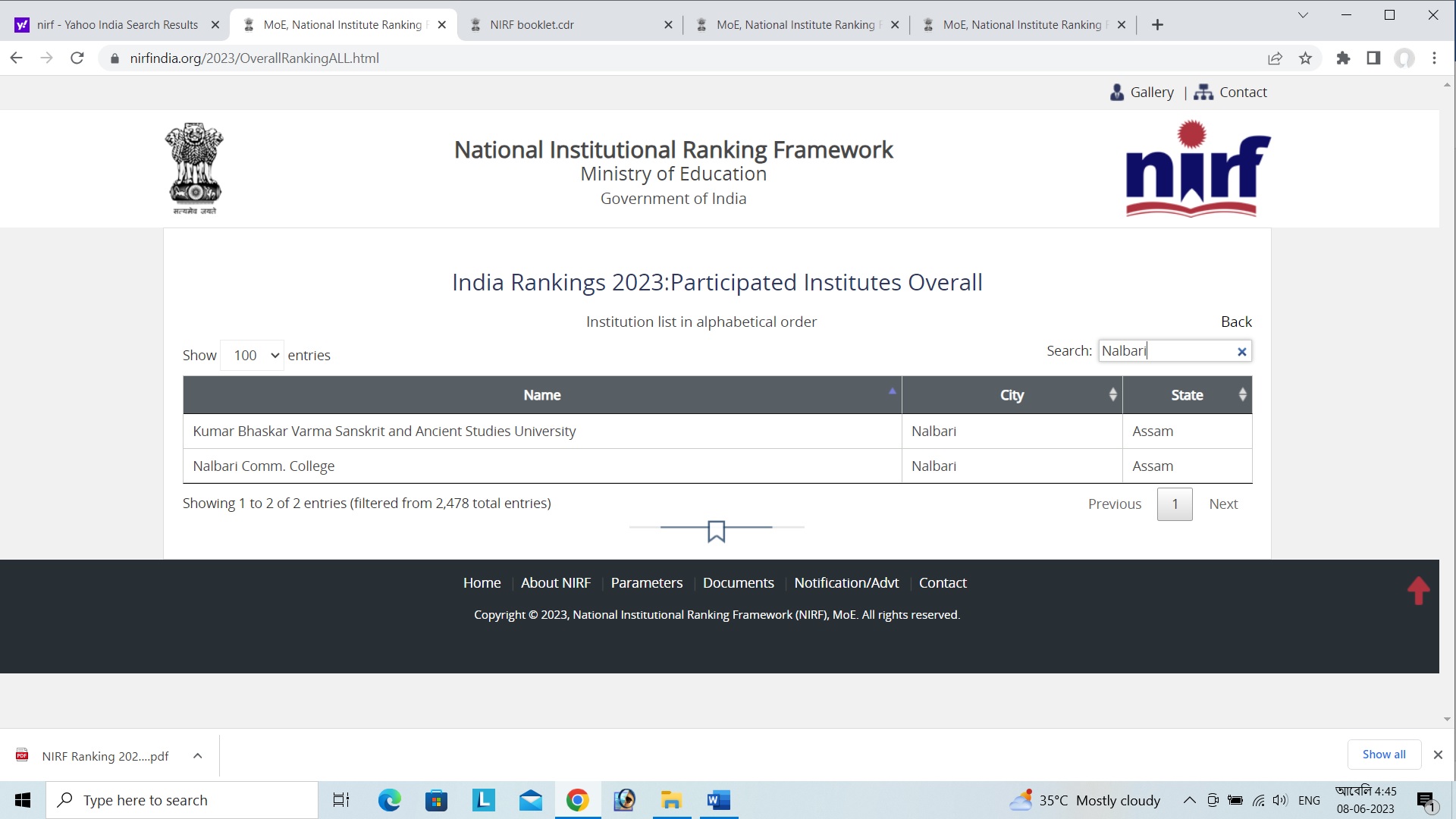Show hidden system tray icons

pyautogui.click(x=1189, y=800)
